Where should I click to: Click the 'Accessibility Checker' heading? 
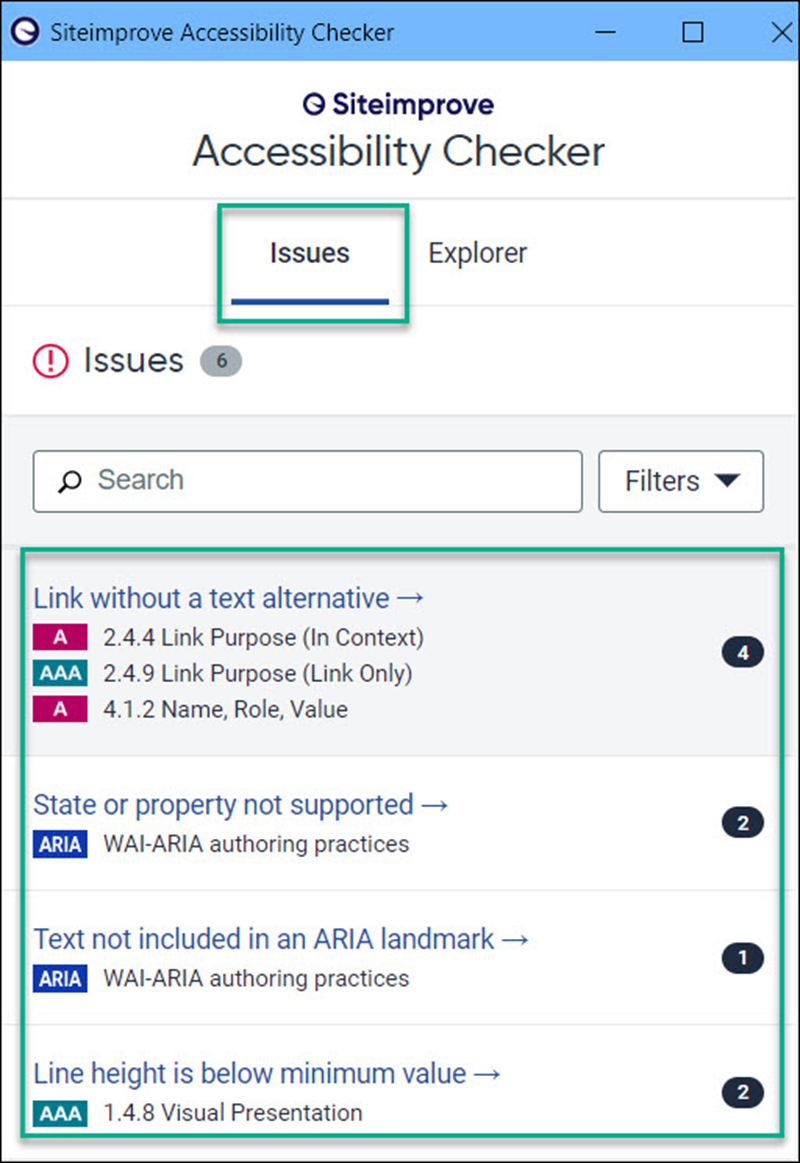[x=399, y=152]
